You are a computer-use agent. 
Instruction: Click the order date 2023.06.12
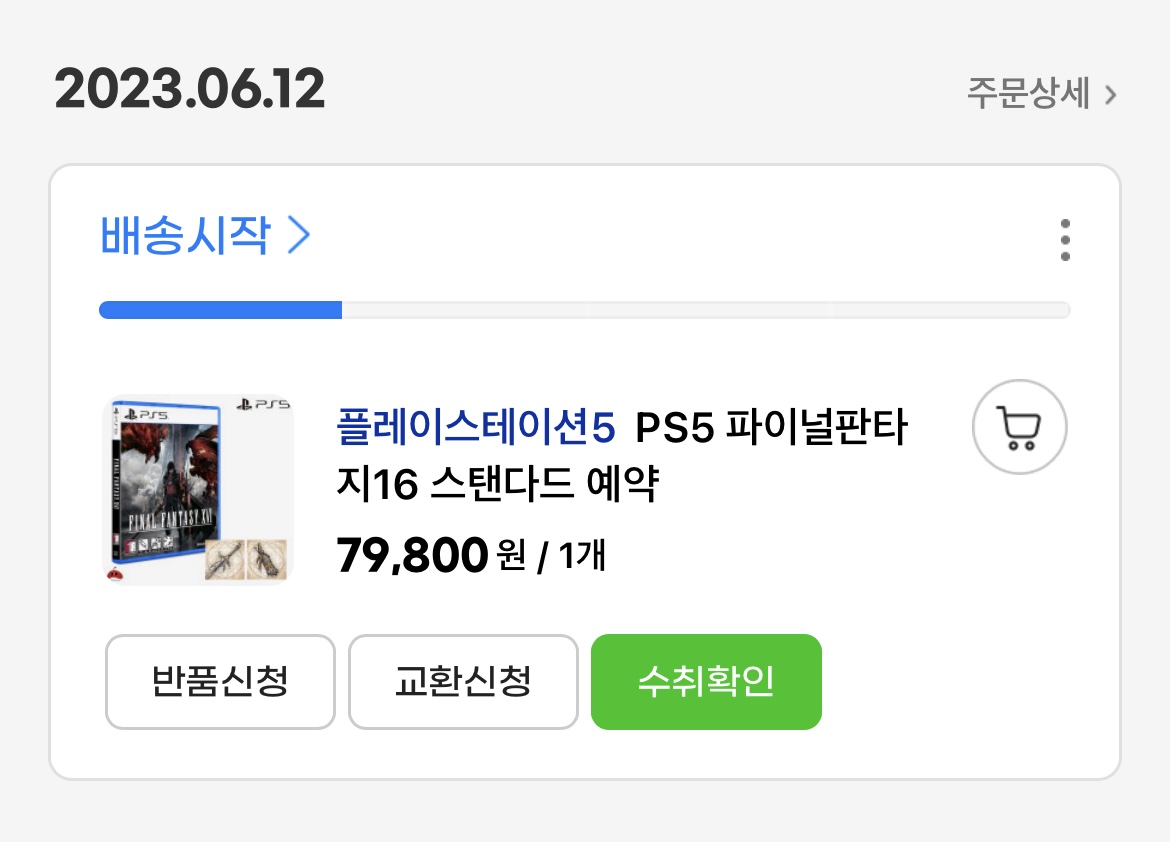tap(190, 90)
